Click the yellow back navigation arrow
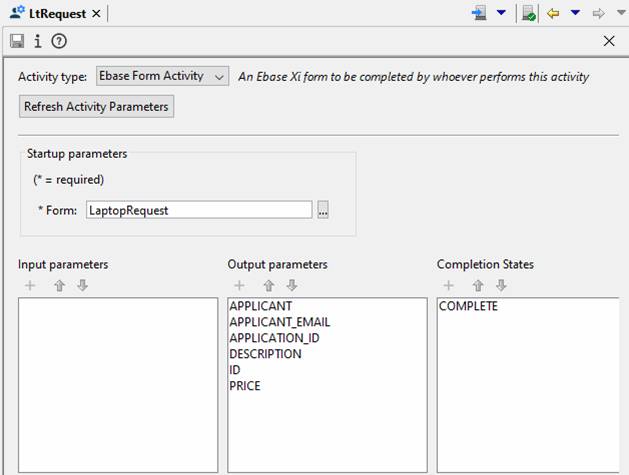The image size is (629, 475). point(552,13)
